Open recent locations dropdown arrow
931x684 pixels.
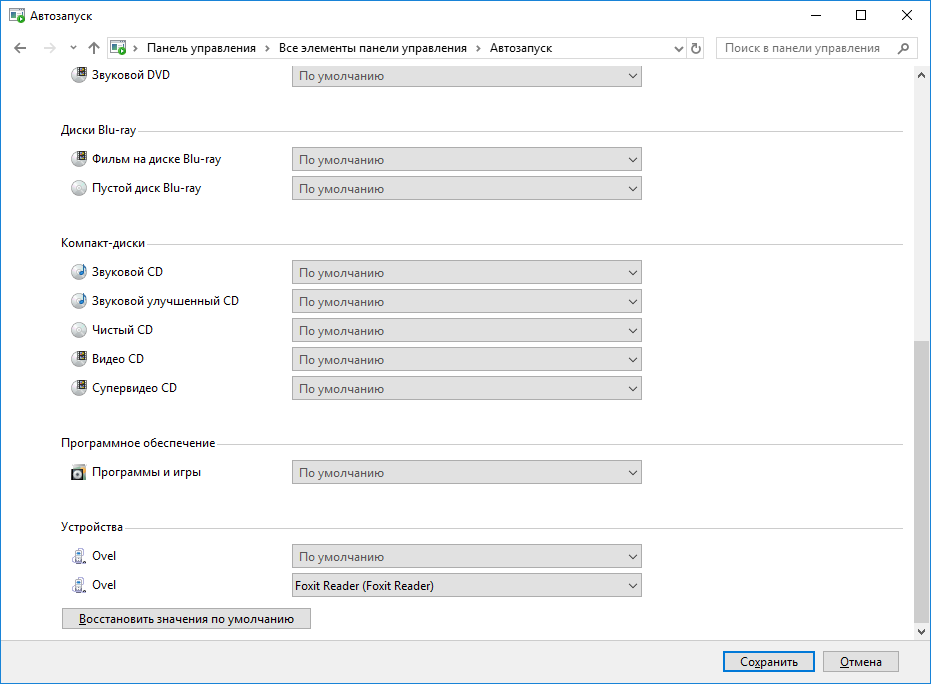point(73,48)
